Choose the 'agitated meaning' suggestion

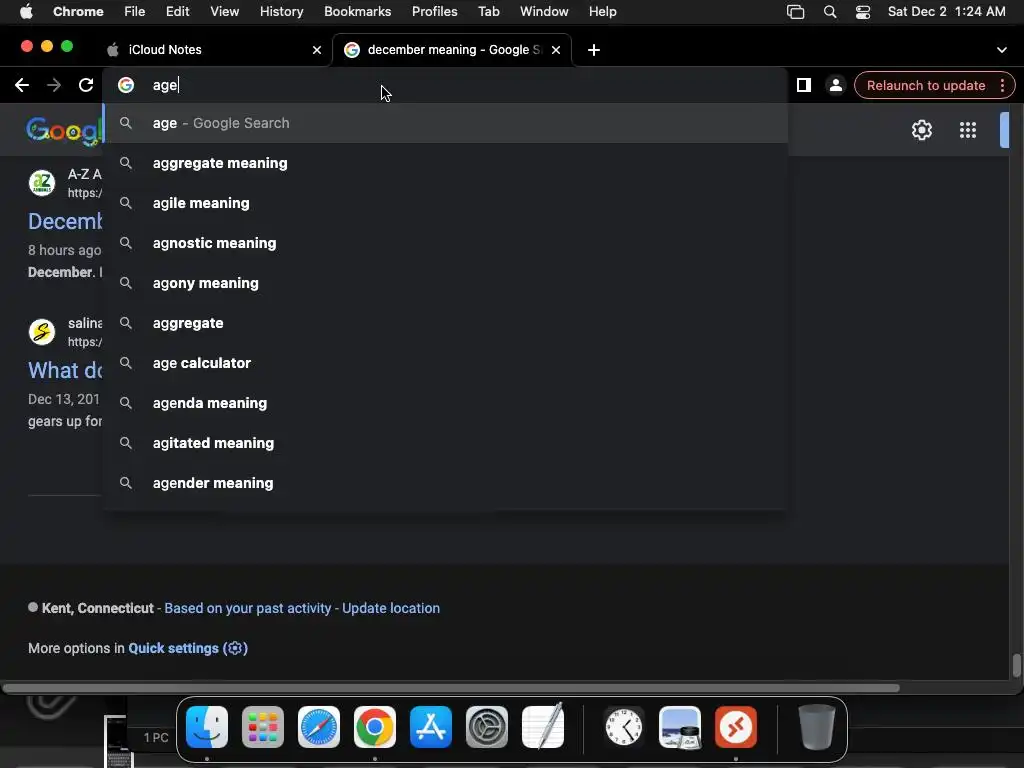445,443
